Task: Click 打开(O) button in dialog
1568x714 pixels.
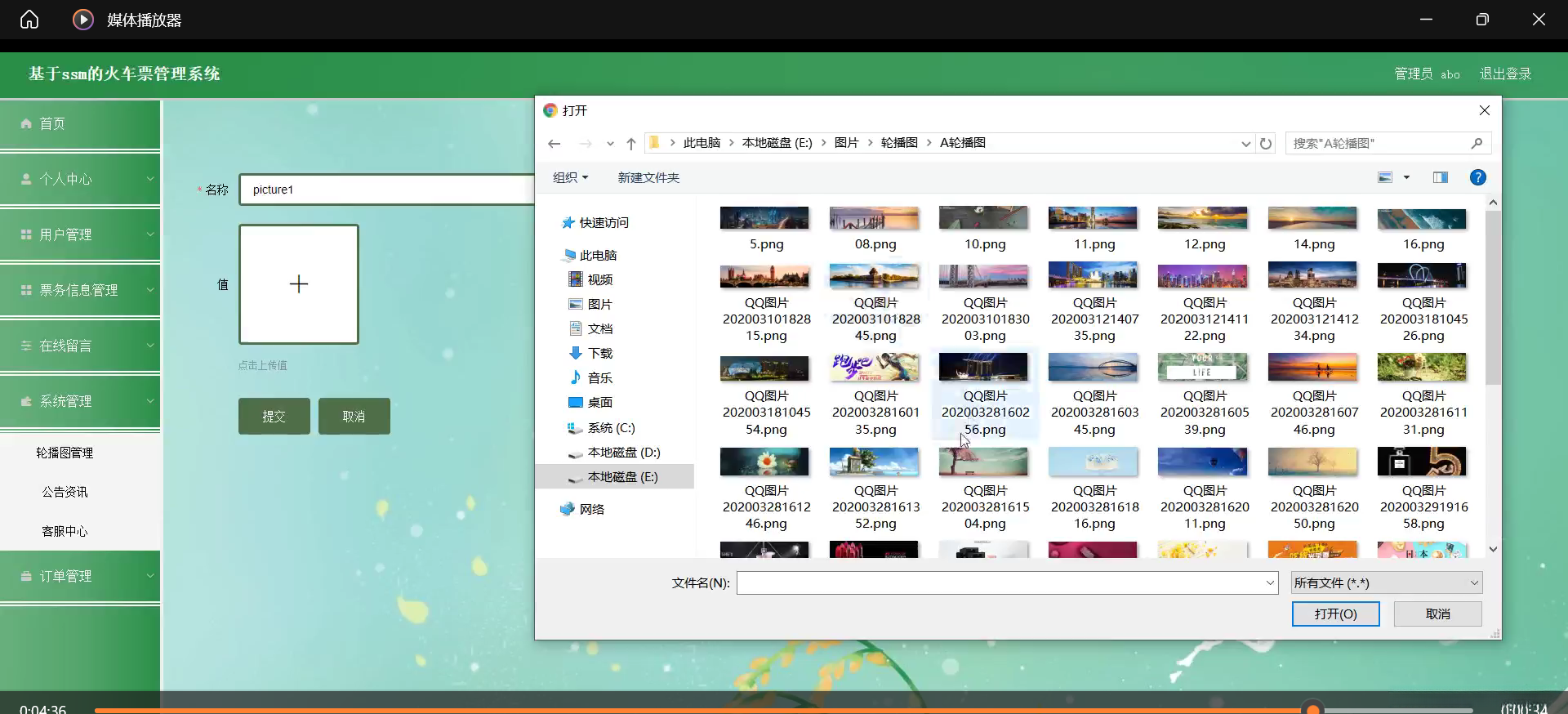Action: click(x=1335, y=614)
